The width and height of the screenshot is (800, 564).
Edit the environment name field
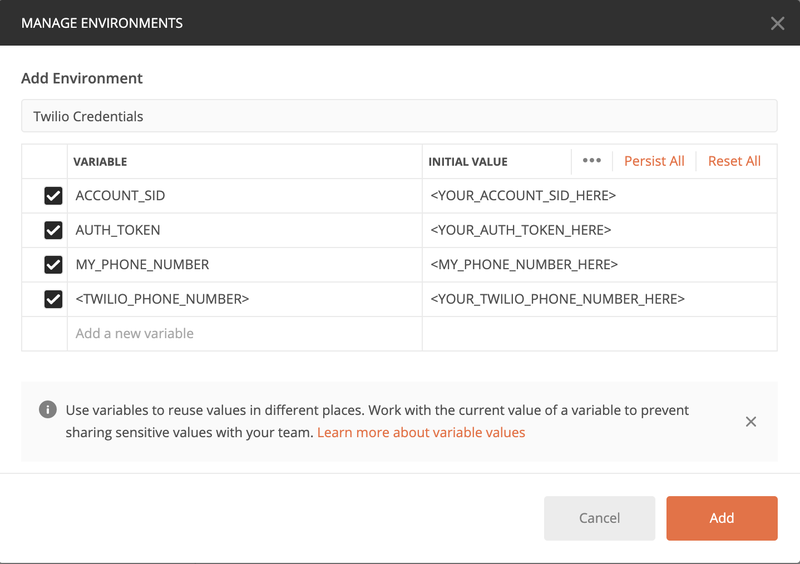(x=399, y=116)
